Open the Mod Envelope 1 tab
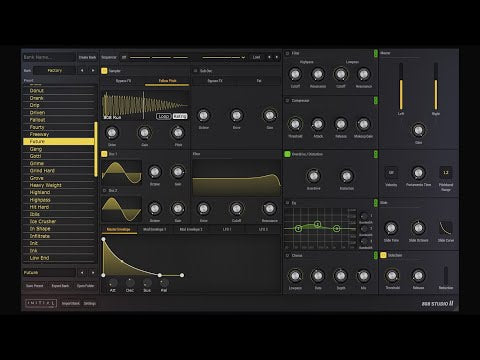 [155, 229]
